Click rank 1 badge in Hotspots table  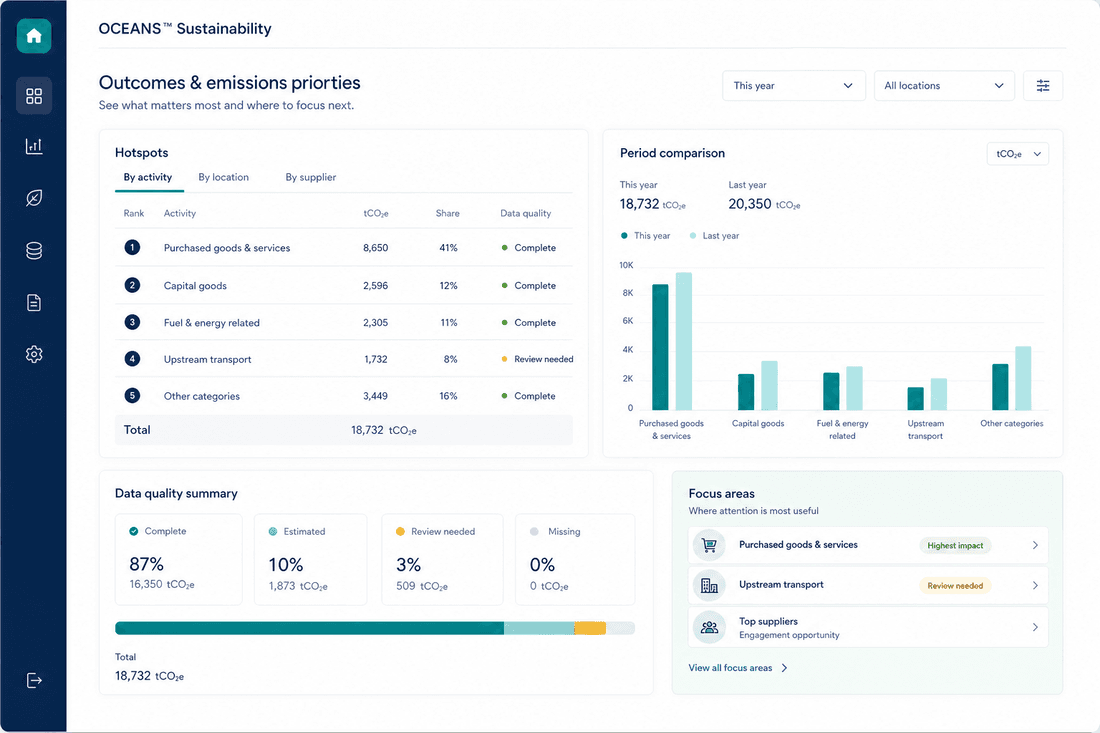[132, 248]
